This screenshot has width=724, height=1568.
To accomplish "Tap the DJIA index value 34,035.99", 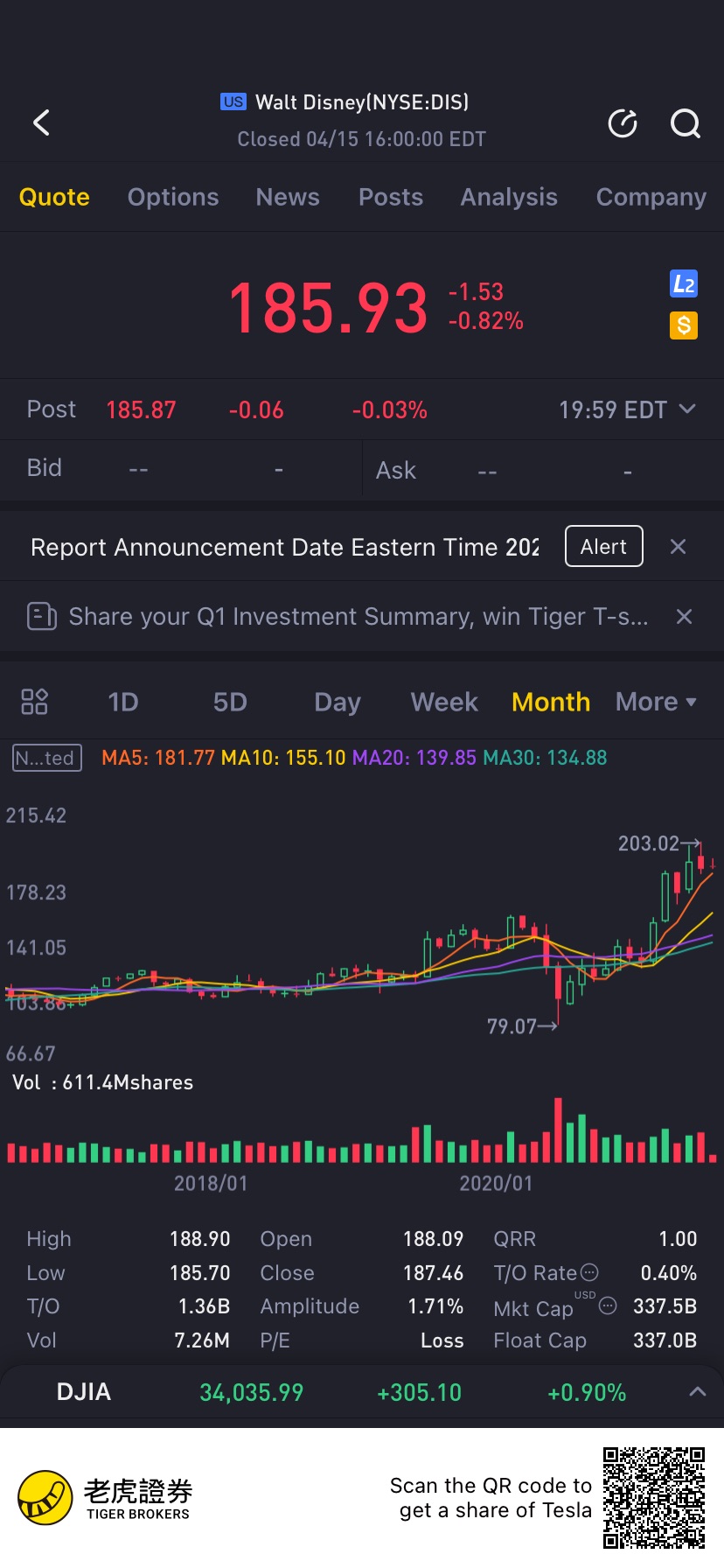I will click(x=252, y=1392).
